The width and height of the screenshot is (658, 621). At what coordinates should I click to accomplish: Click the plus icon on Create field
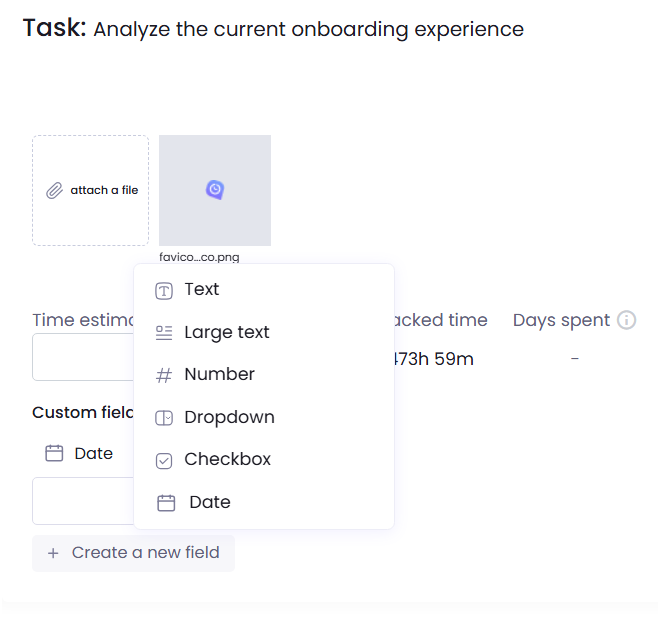tap(53, 553)
